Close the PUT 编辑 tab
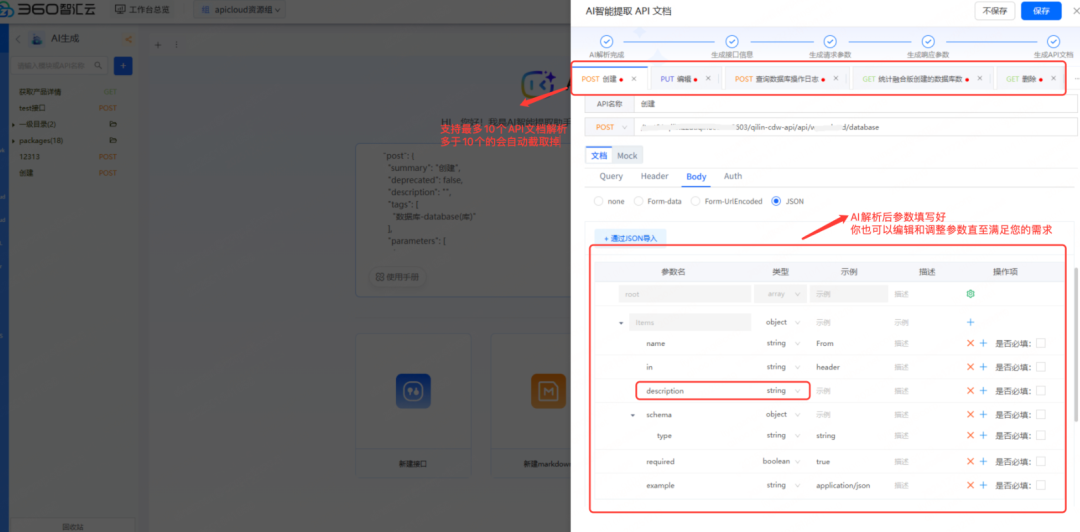This screenshot has height=532, width=1080. tap(708, 79)
